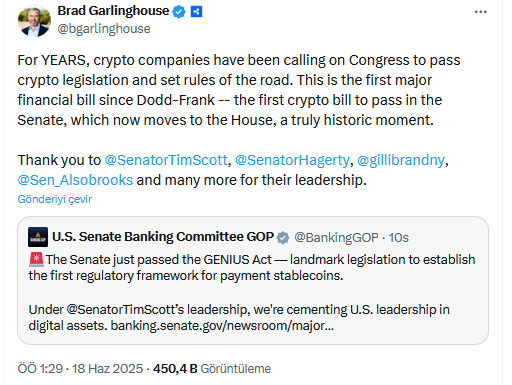Click the @BankingGOP handle
Screen dimensions: 512x385
pos(336,238)
